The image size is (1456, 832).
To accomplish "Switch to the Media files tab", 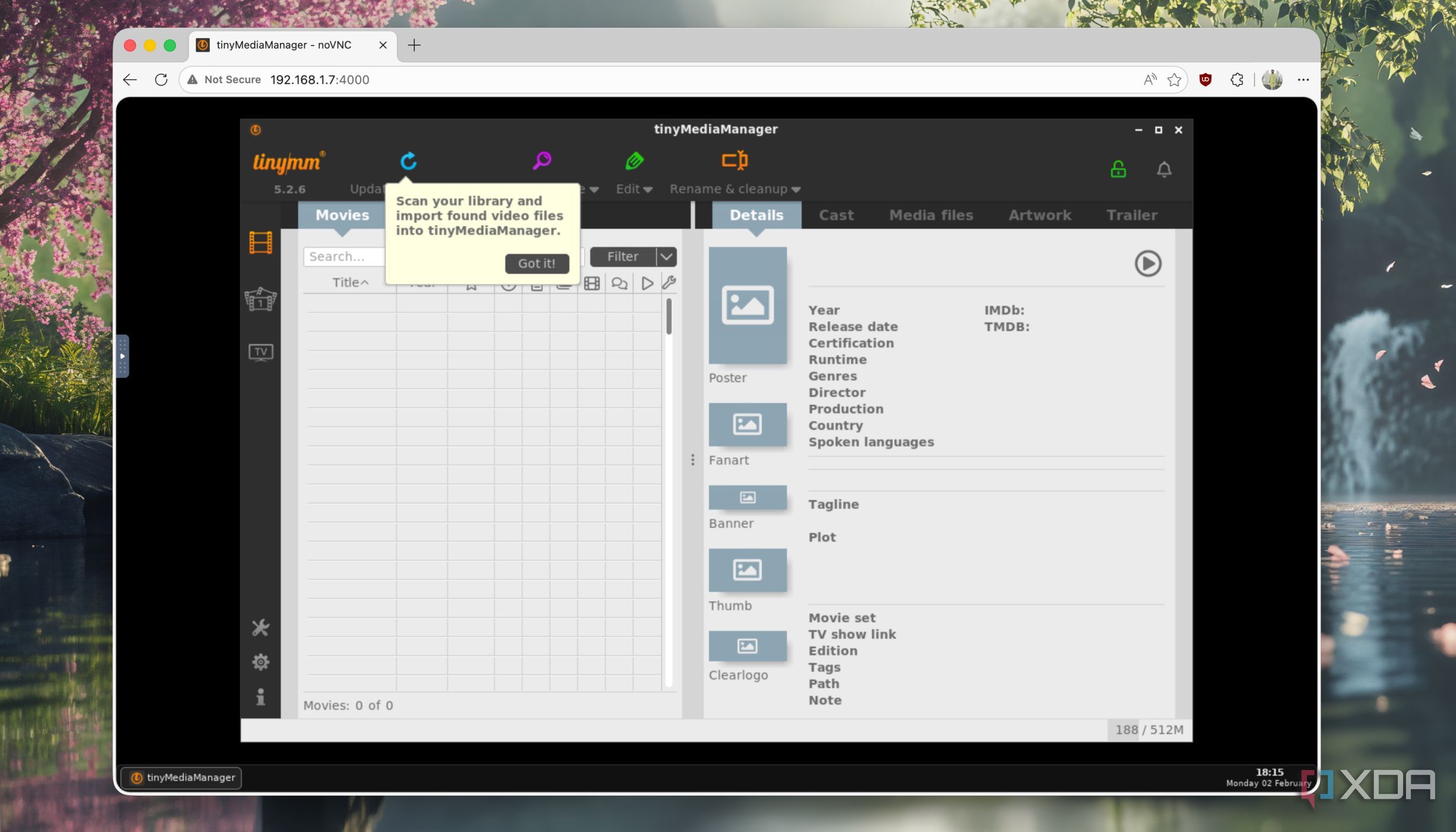I will 931,215.
